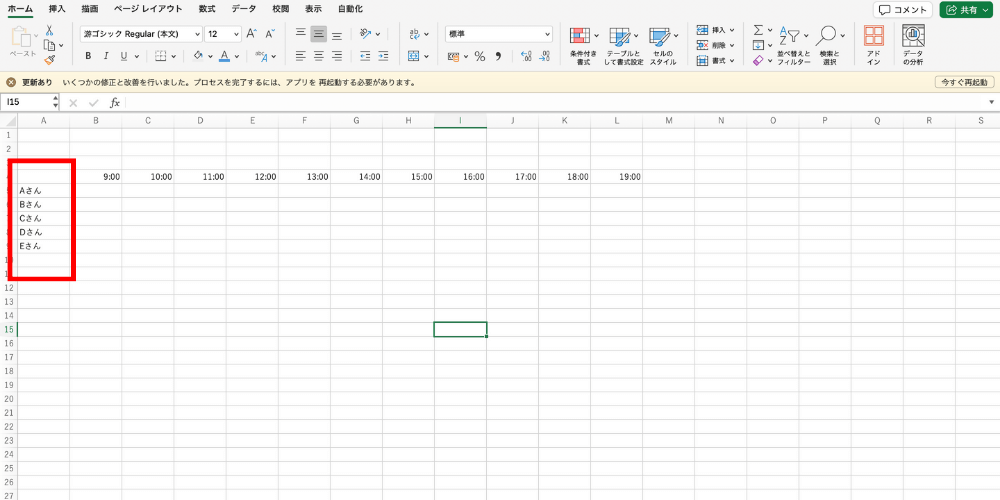Click the insert function fx icon

115,102
